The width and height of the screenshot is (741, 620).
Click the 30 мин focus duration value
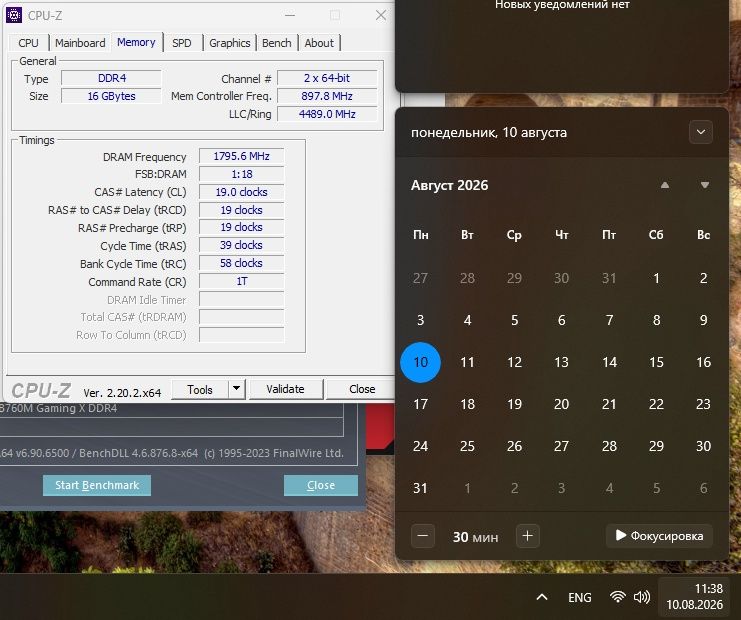click(x=475, y=537)
